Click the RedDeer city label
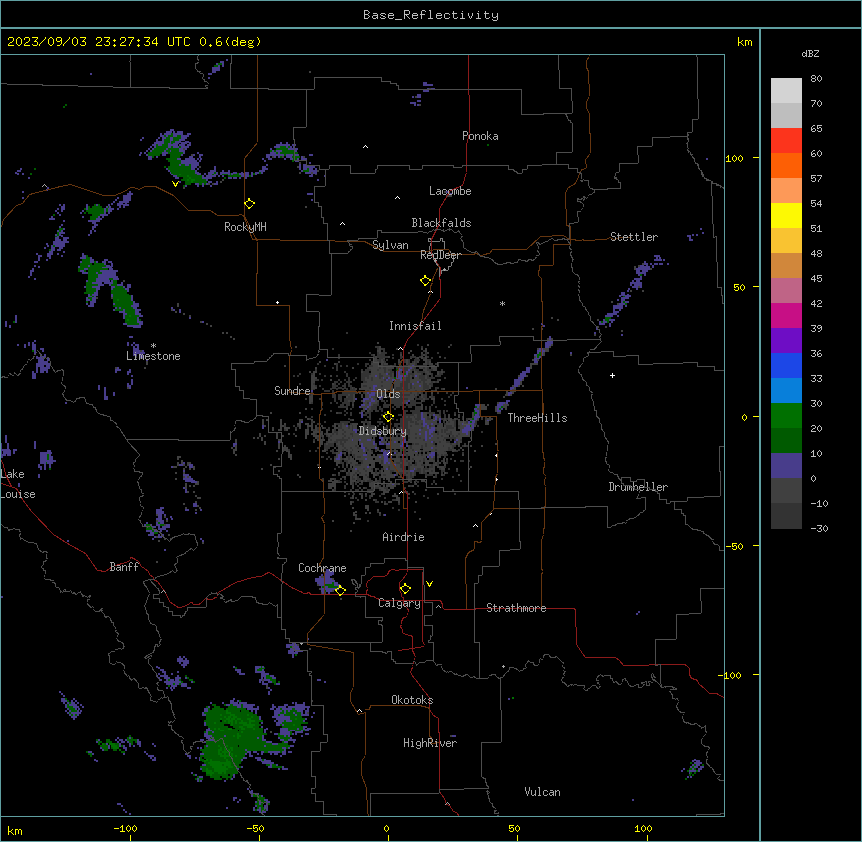Viewport: 862px width, 842px height. 440,255
